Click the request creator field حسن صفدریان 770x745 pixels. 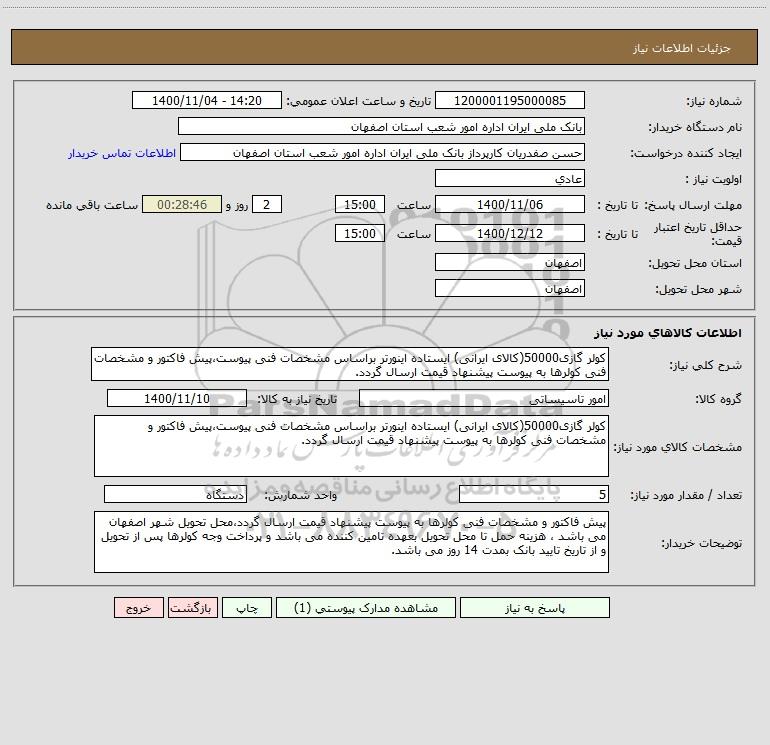tap(382, 152)
